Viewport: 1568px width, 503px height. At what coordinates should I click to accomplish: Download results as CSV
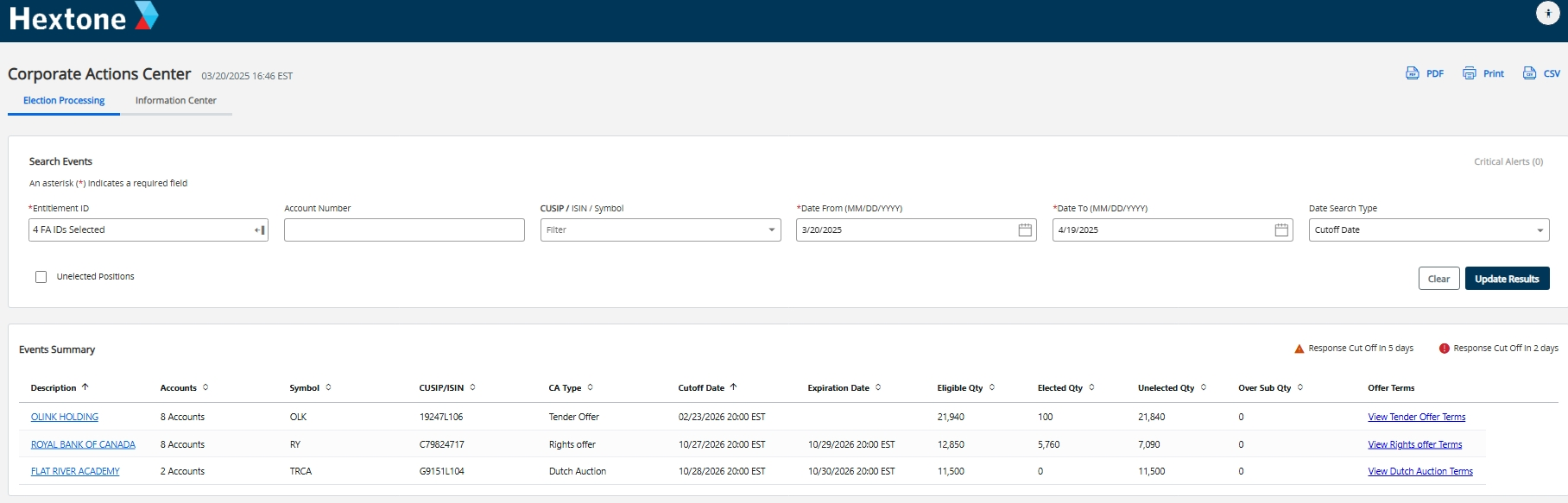[1541, 73]
